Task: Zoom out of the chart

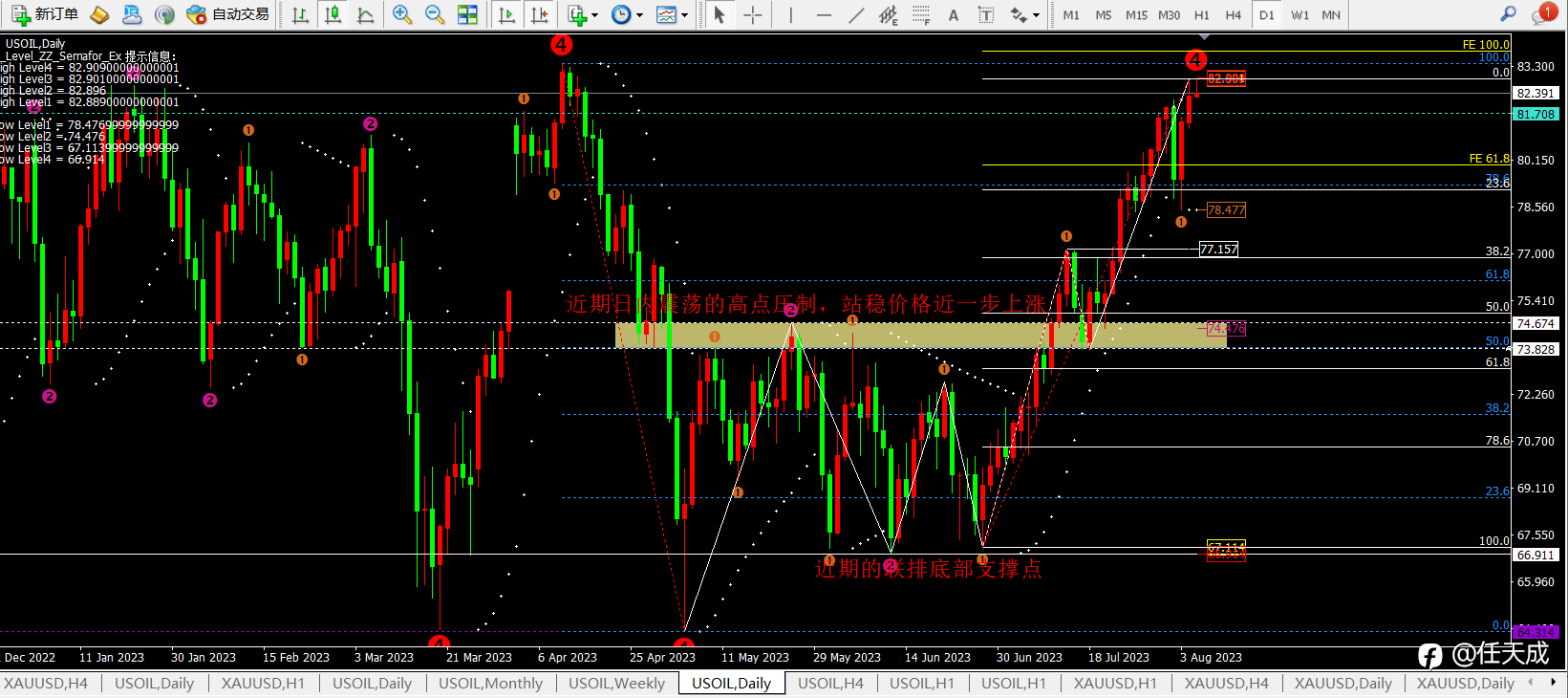Action: coord(435,14)
